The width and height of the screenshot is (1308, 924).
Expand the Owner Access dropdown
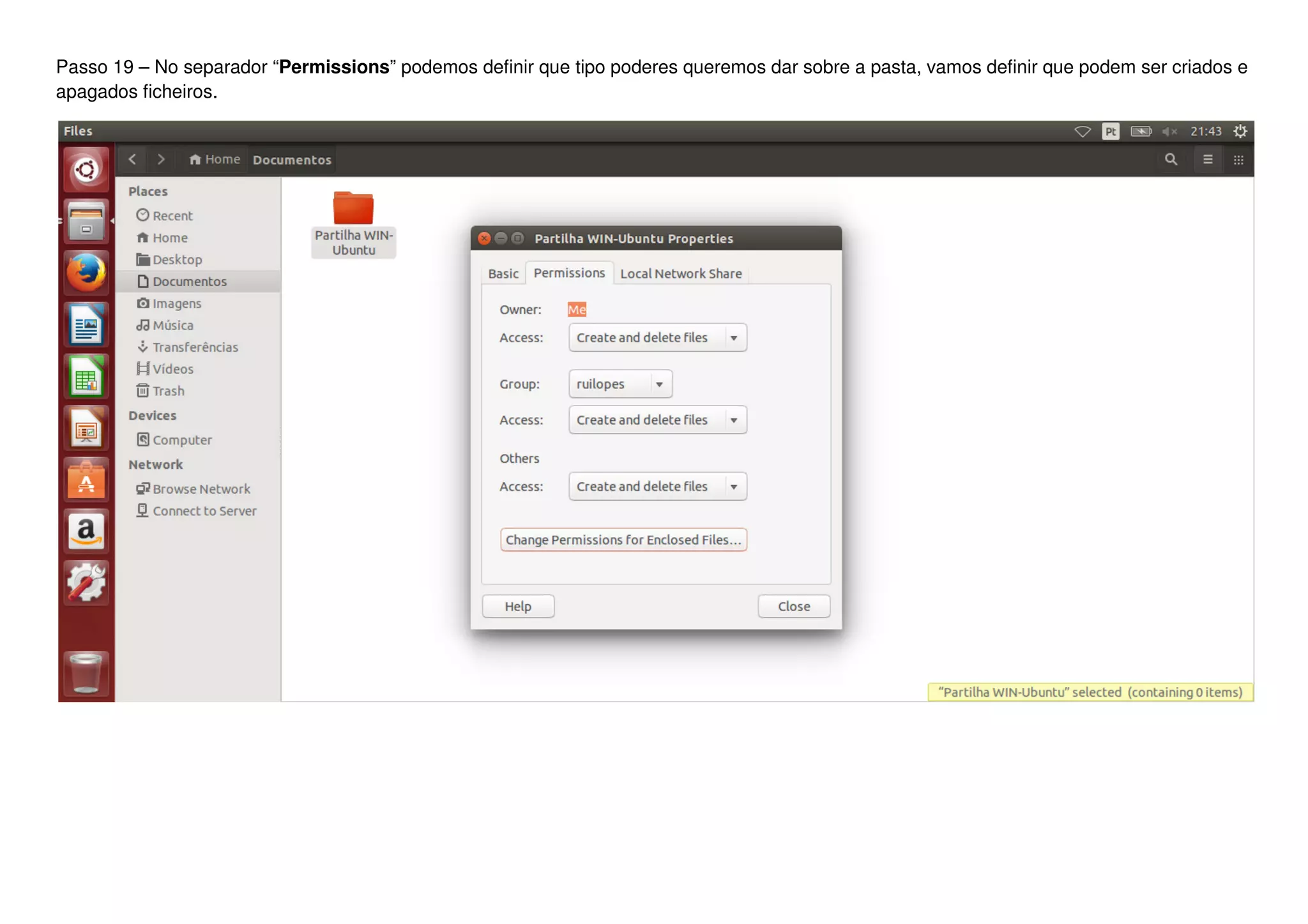(x=657, y=338)
